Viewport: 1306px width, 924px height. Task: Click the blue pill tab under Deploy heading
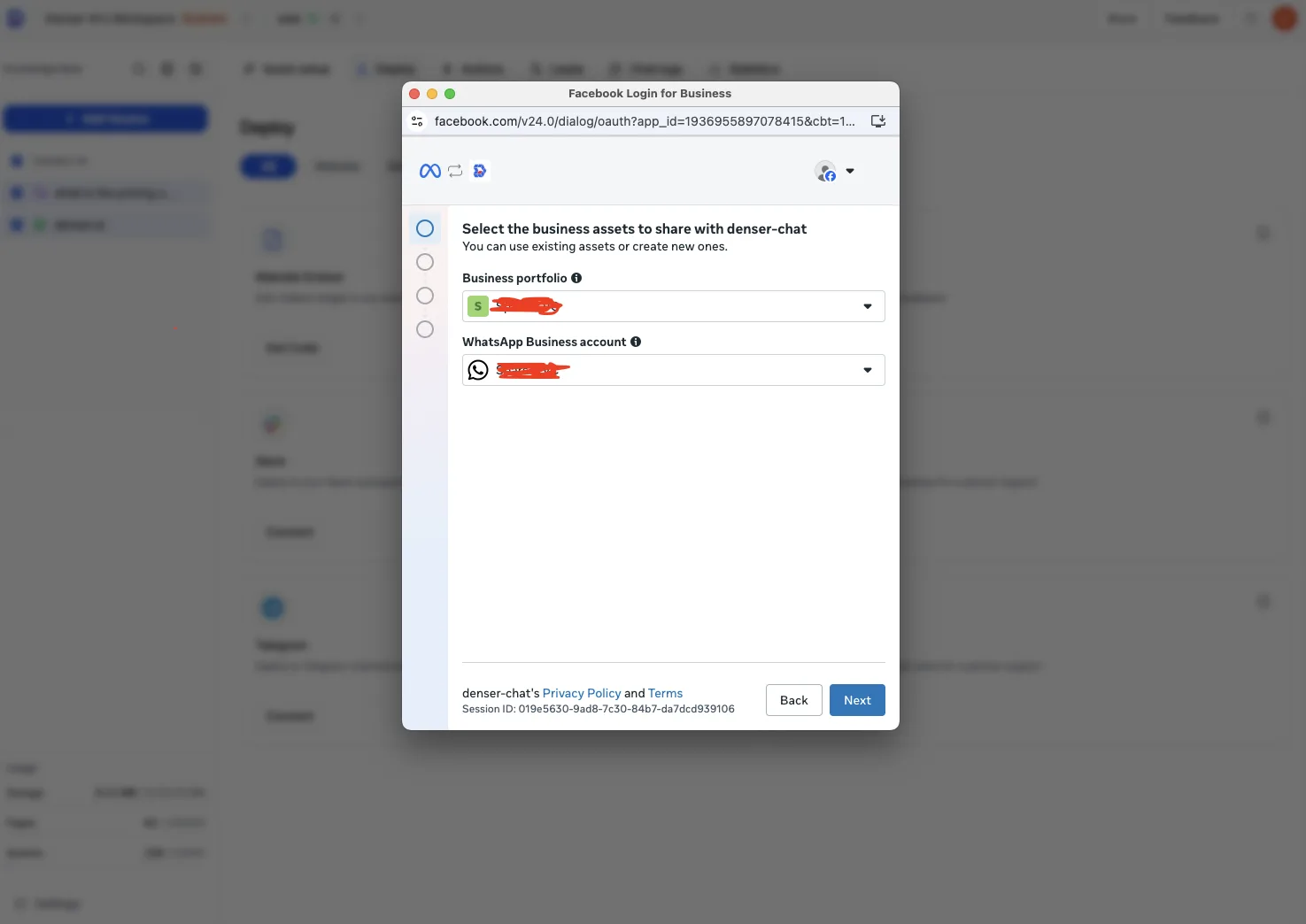[x=268, y=166]
